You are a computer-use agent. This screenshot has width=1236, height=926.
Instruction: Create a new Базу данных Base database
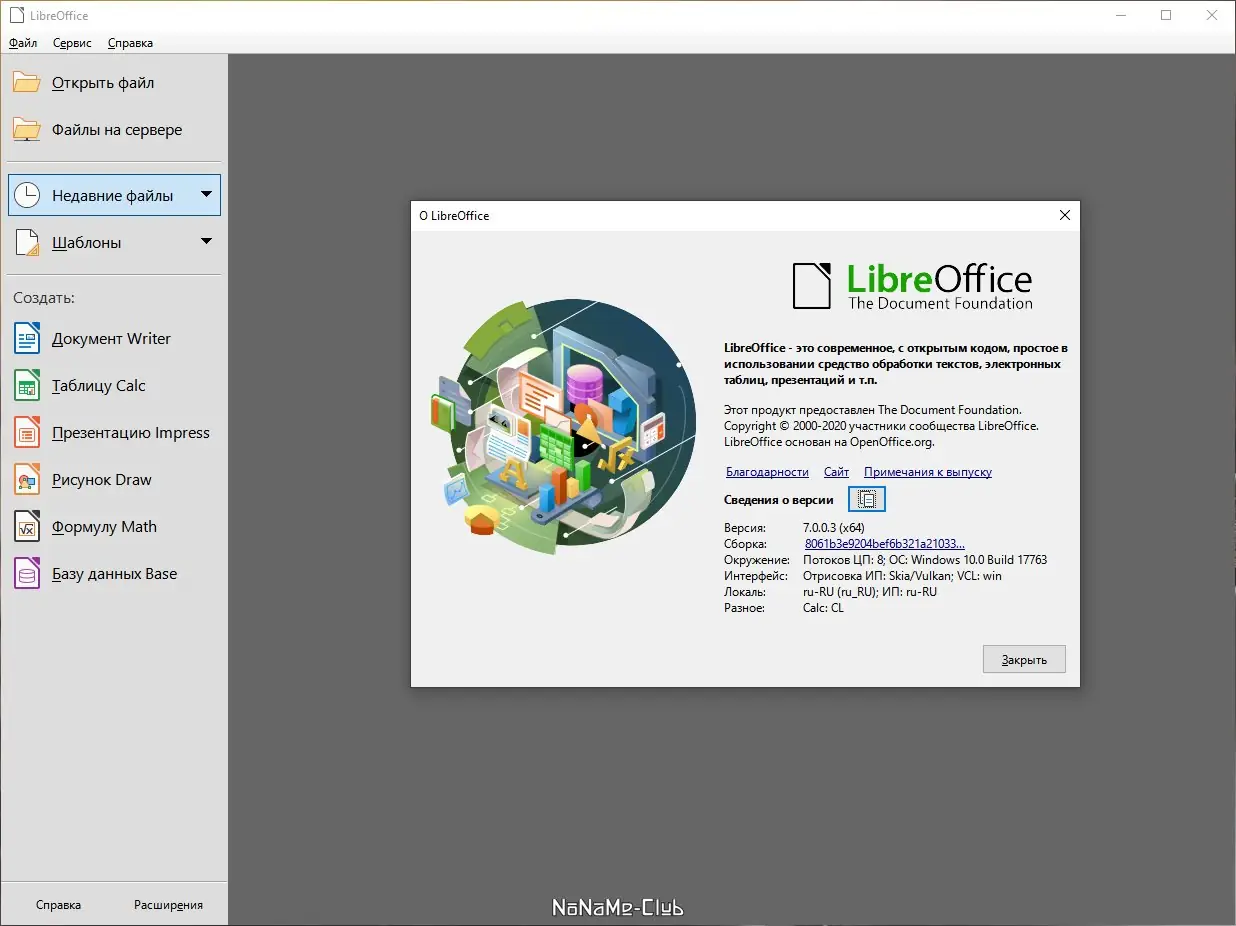pyautogui.click(x=114, y=573)
